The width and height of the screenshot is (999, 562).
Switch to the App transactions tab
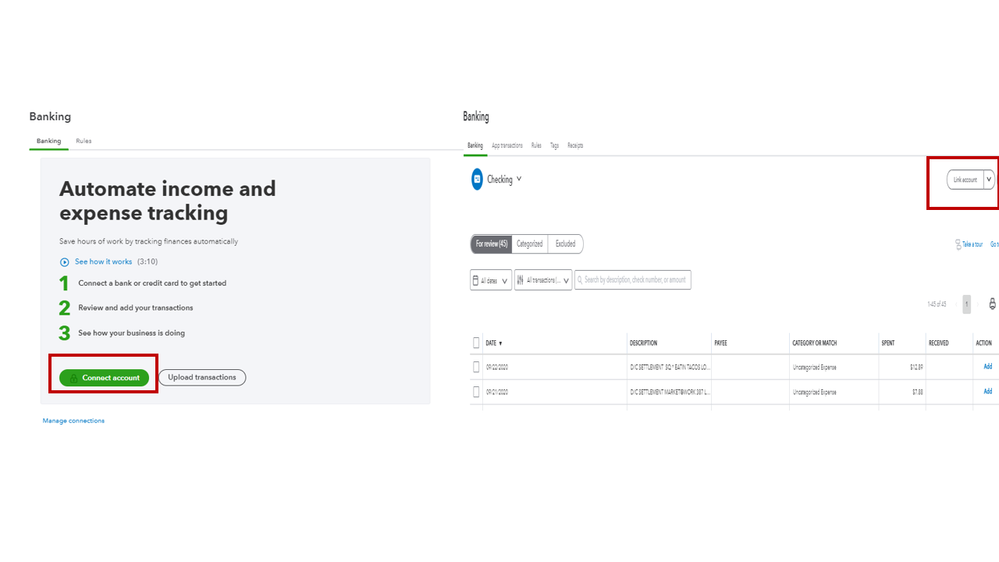point(507,146)
